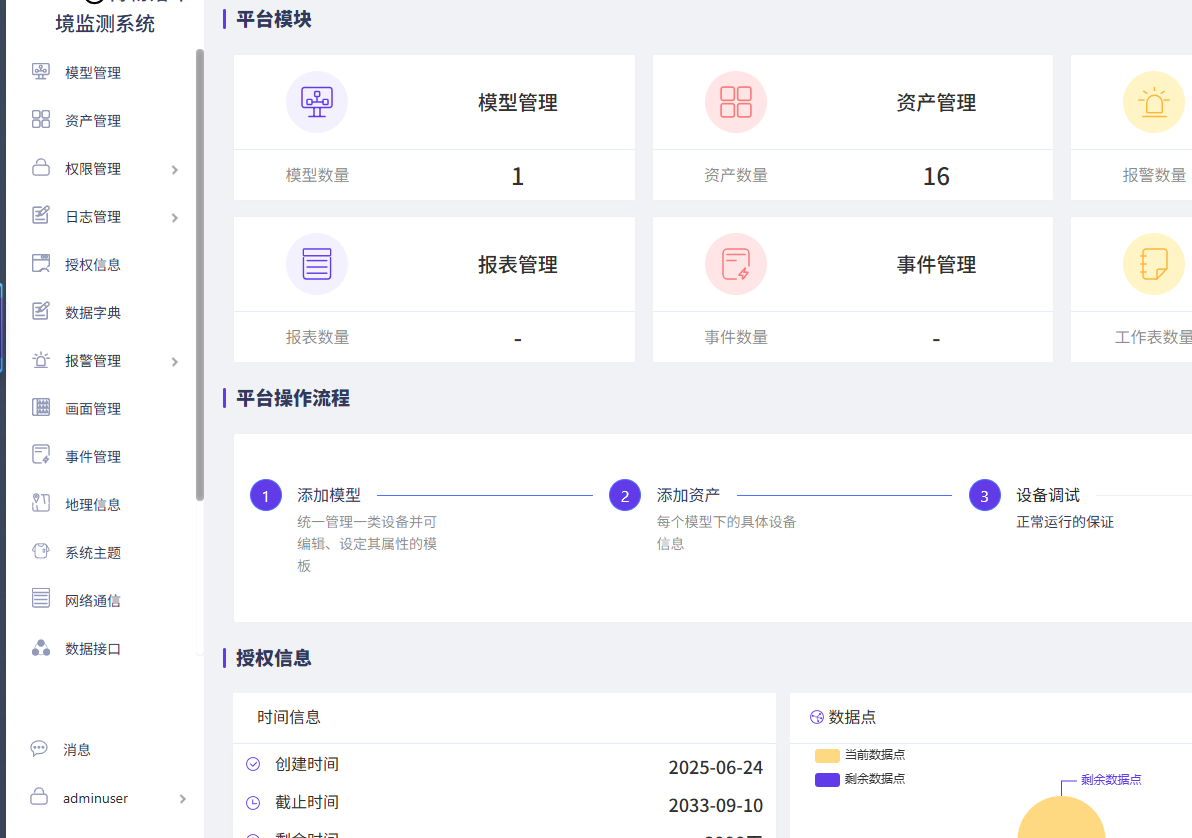Image resolution: width=1192 pixels, height=838 pixels.
Task: Click the 创建时间 date 2025-06-24
Action: tap(715, 768)
